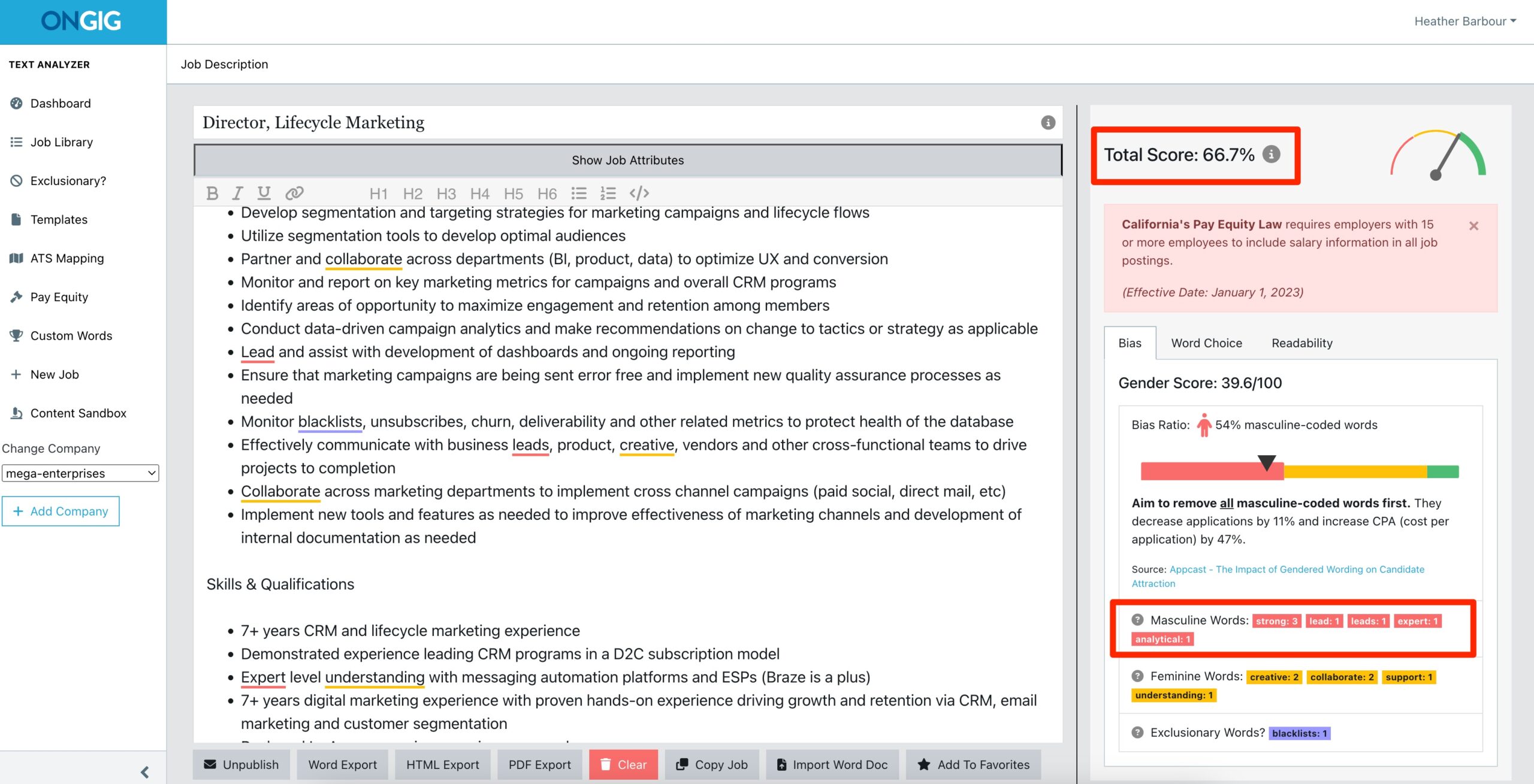Image resolution: width=1534 pixels, height=784 pixels.
Task: Click the PDF Export button
Action: pyautogui.click(x=539, y=764)
